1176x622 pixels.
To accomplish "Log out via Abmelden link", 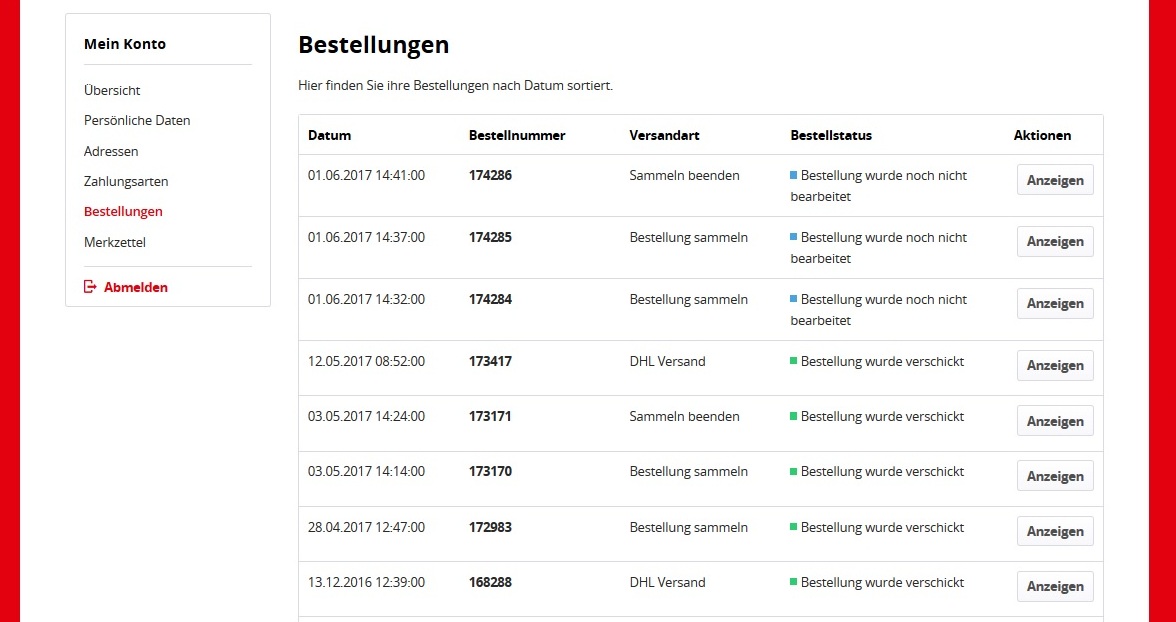I will (136, 287).
